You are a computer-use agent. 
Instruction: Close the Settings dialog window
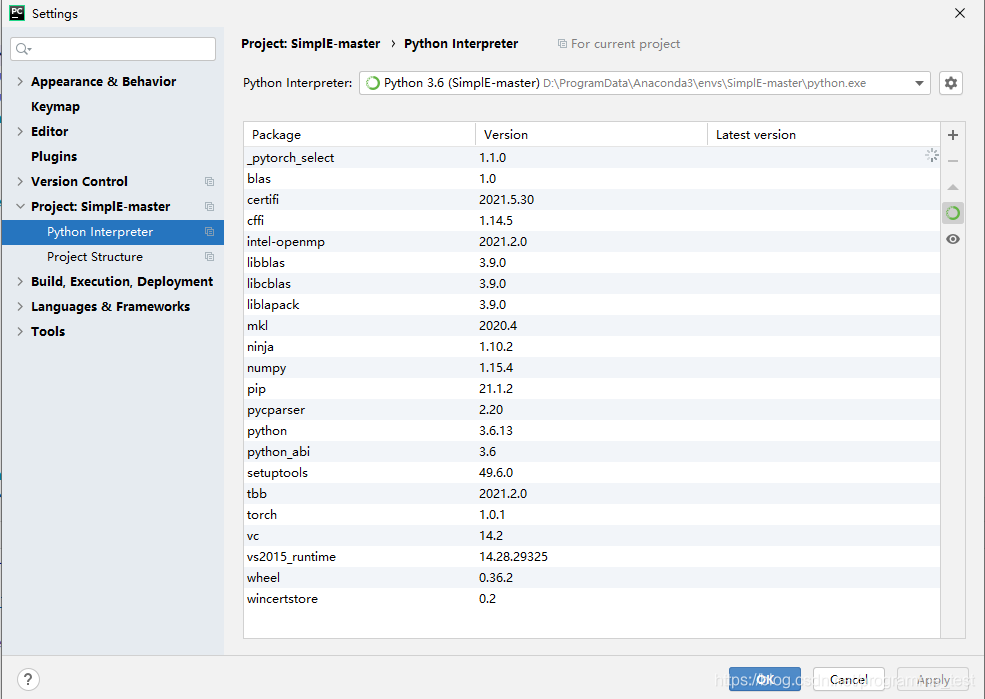(x=959, y=13)
